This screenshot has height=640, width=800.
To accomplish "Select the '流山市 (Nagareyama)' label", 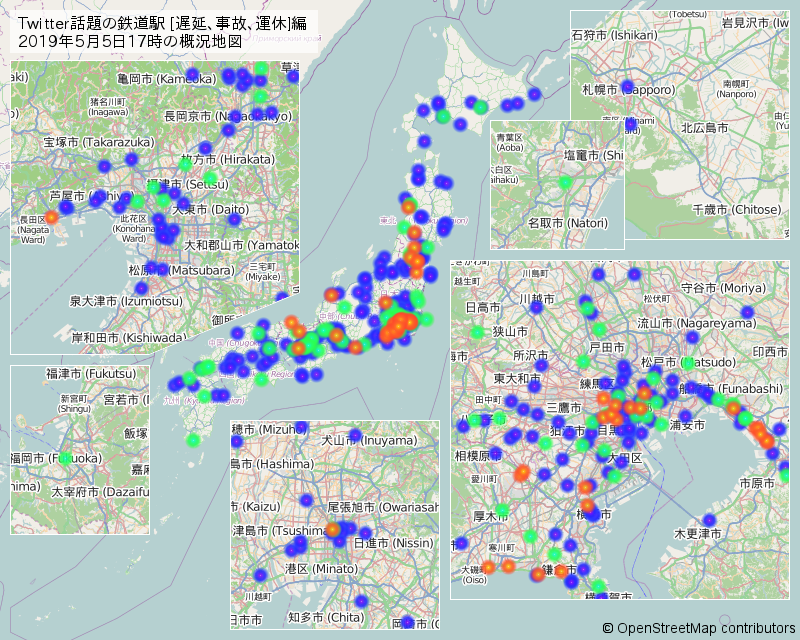I will (697, 323).
